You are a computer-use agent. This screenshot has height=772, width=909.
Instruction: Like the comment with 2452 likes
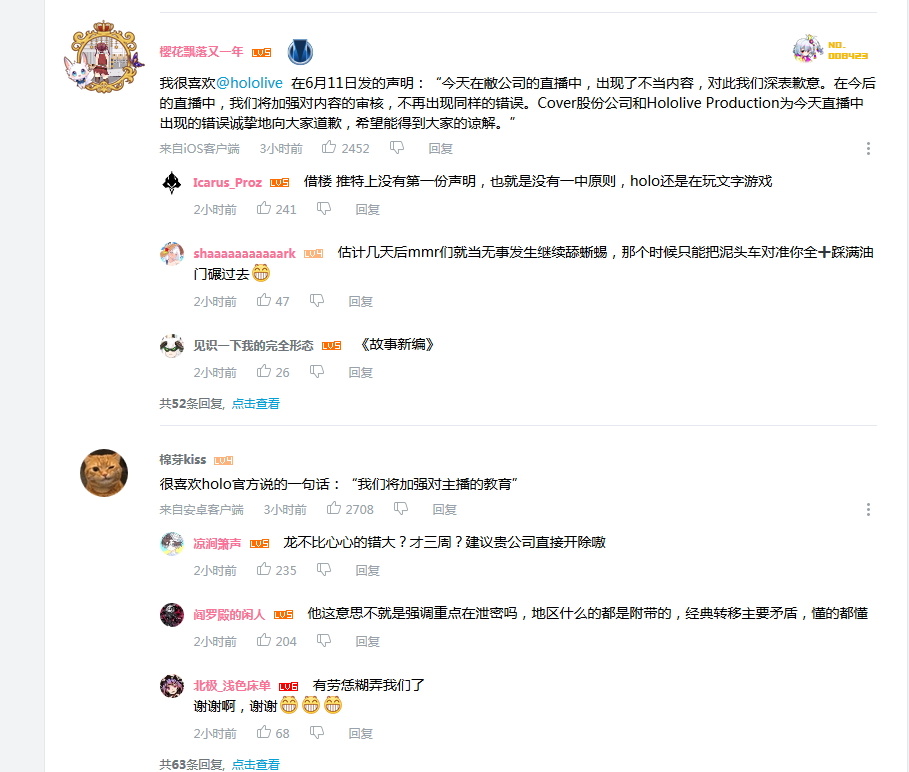(x=329, y=148)
